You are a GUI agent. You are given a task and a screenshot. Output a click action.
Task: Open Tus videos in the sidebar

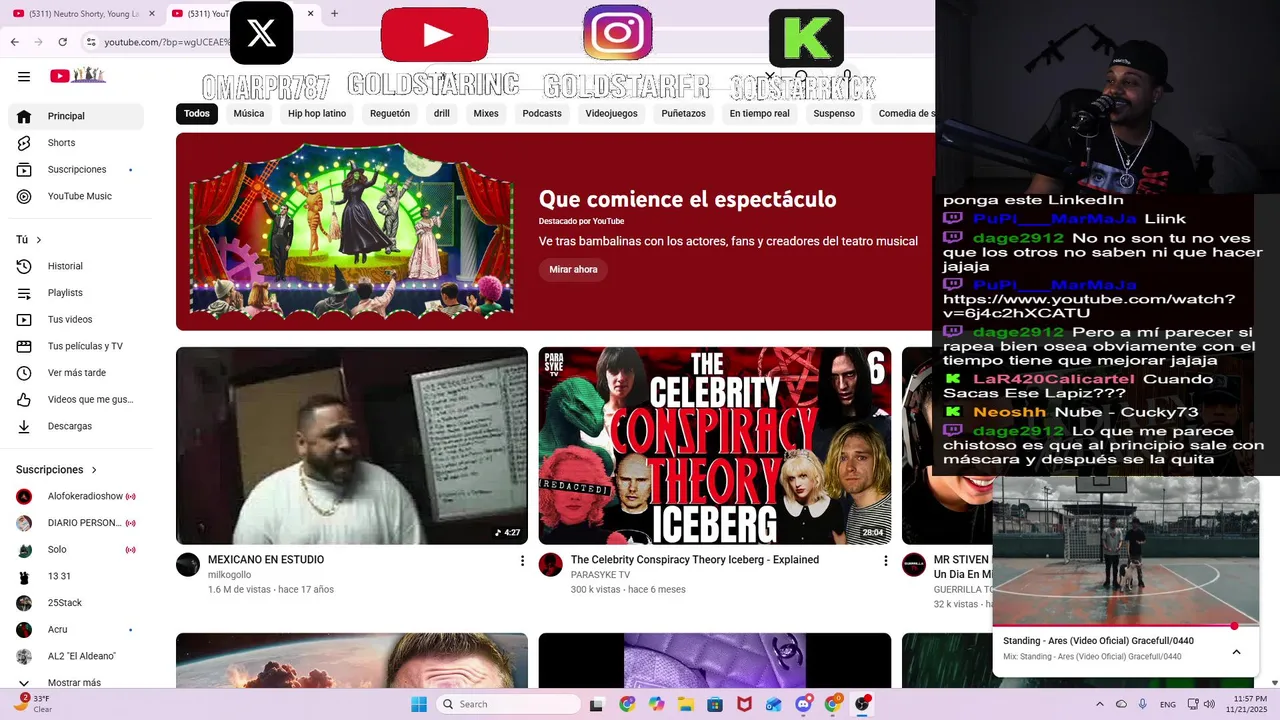(x=76, y=319)
